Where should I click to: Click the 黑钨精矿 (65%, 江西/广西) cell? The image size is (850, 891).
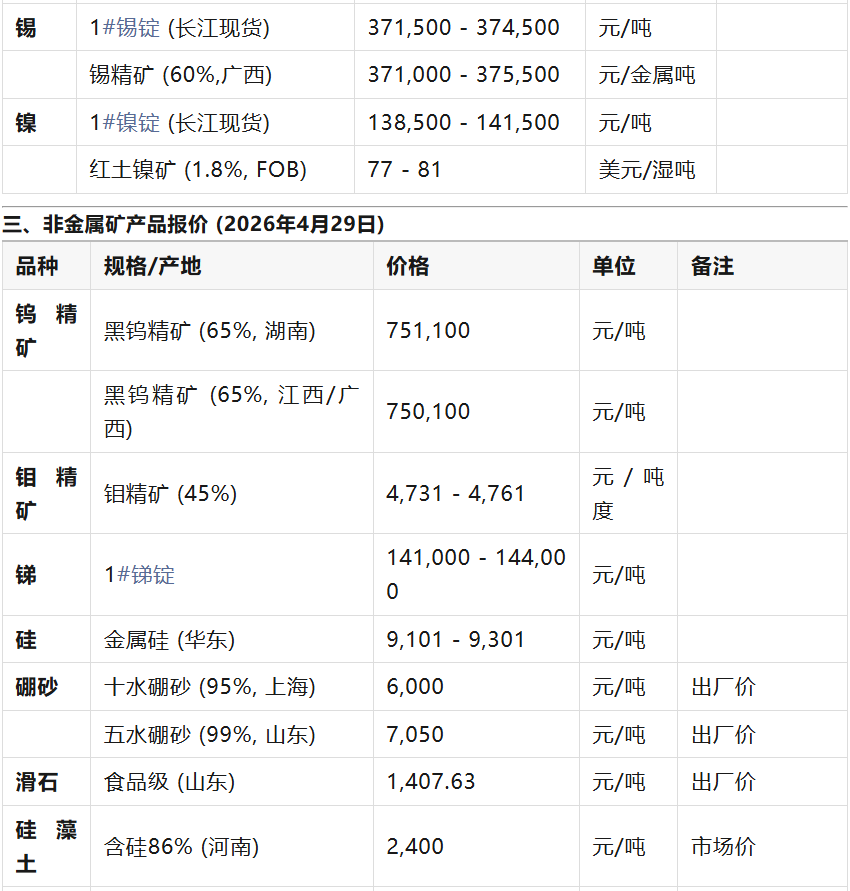[x=231, y=412]
